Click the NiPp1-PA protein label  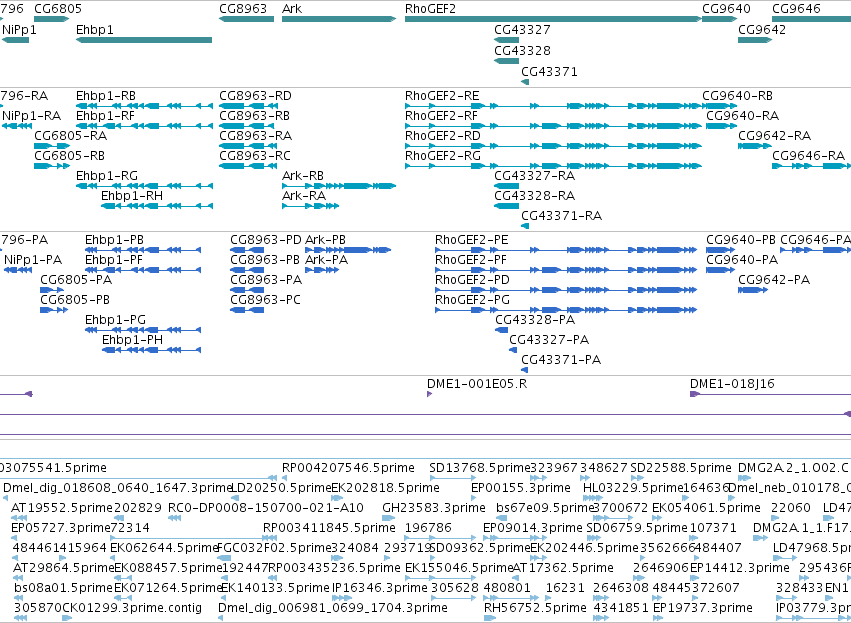(x=33, y=260)
